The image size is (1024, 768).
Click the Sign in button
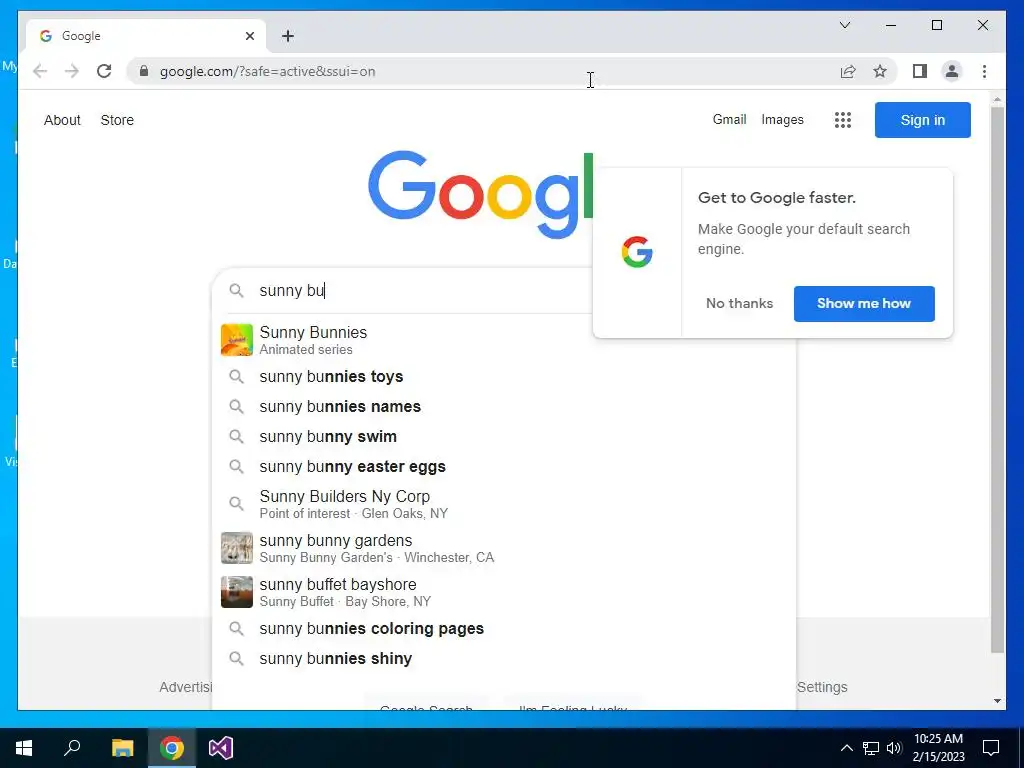[x=922, y=120]
